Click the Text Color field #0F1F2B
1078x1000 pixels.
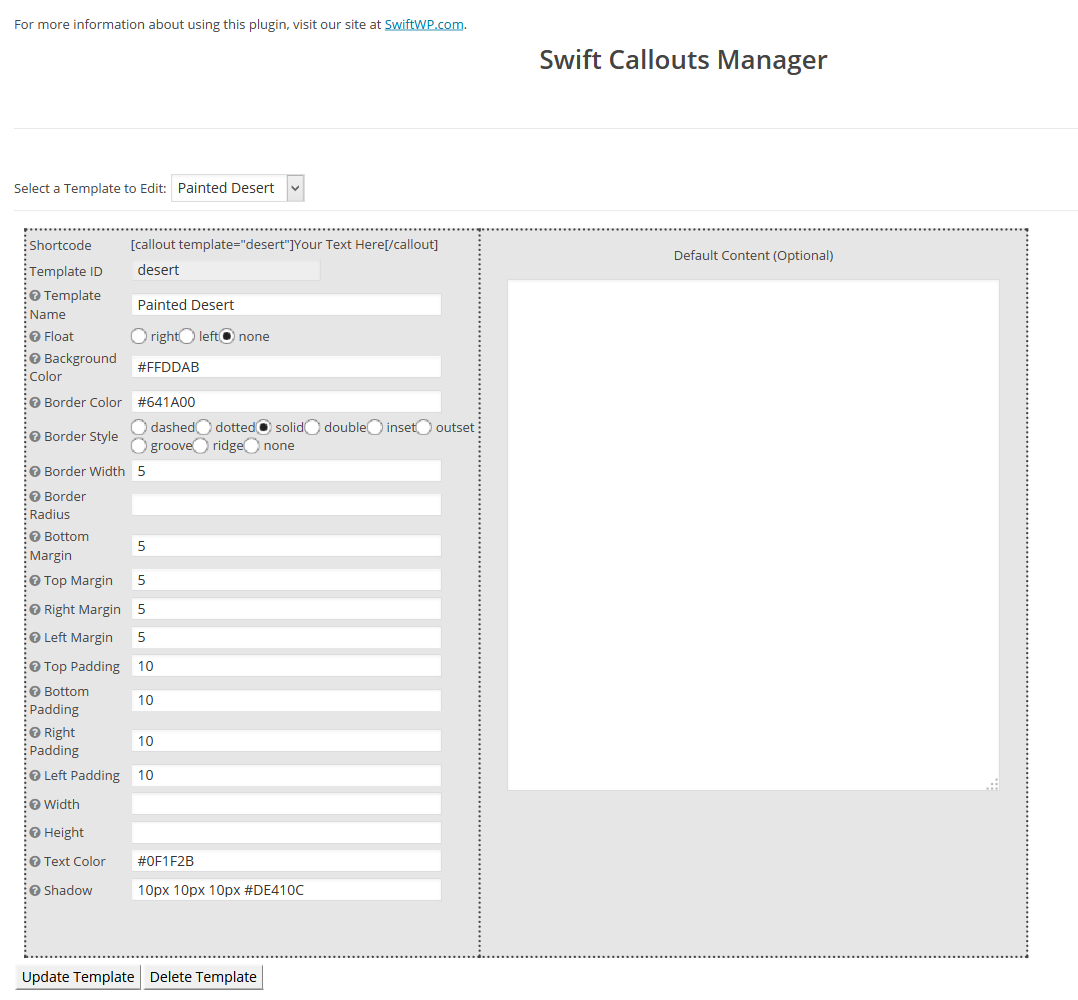[x=286, y=861]
